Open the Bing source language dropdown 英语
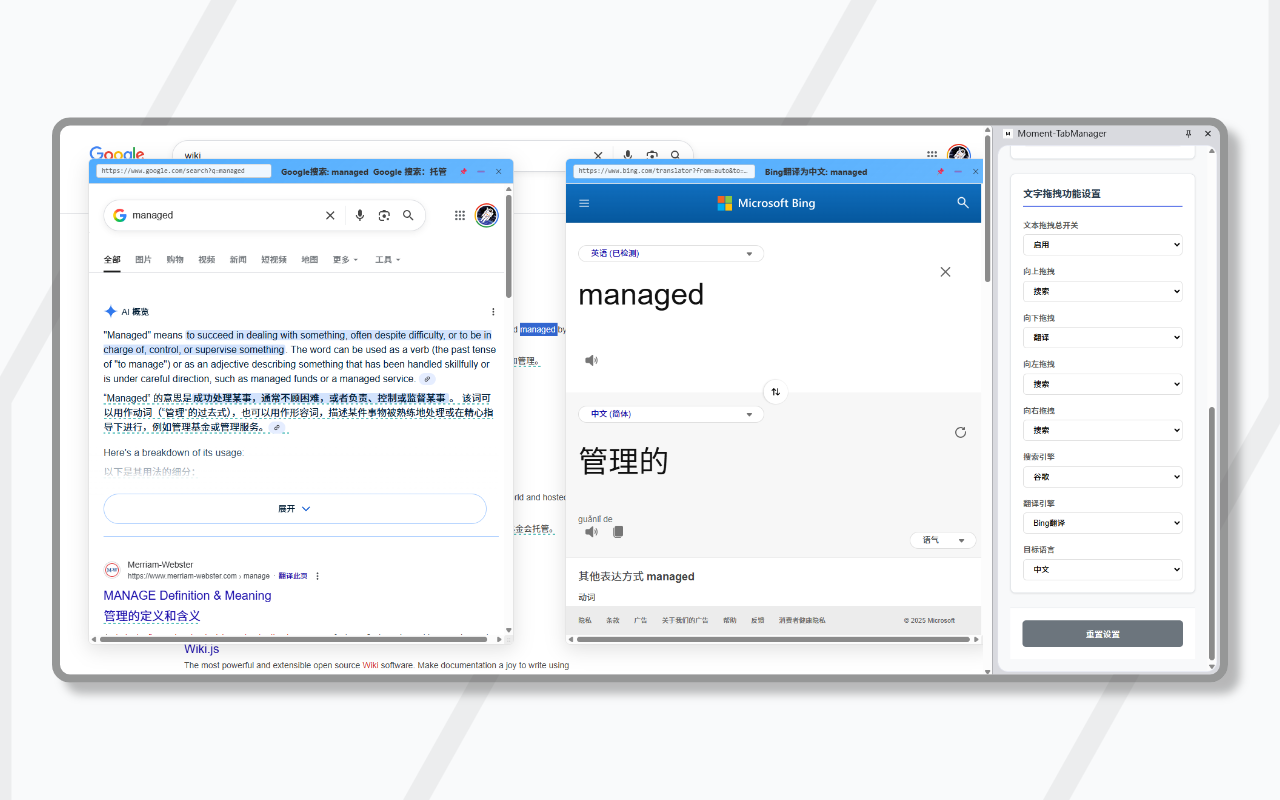 tap(671, 254)
